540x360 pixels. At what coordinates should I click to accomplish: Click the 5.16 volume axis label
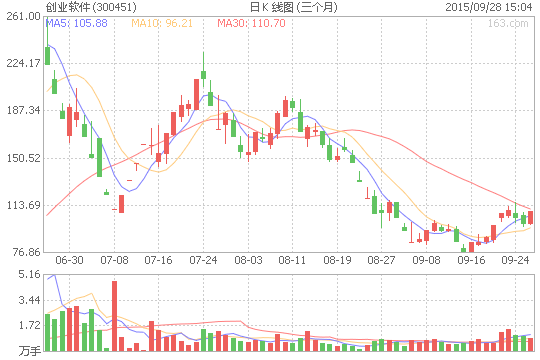(x=29, y=275)
